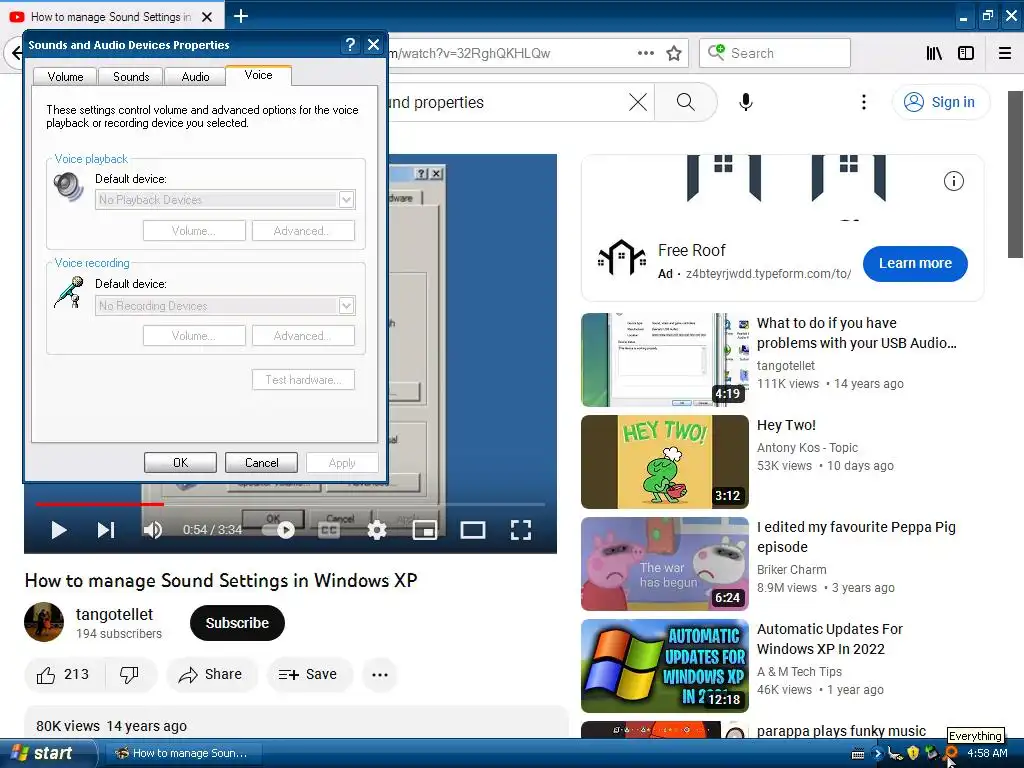Expand the voice playback default device dropdown
This screenshot has width=1024, height=768.
(347, 200)
